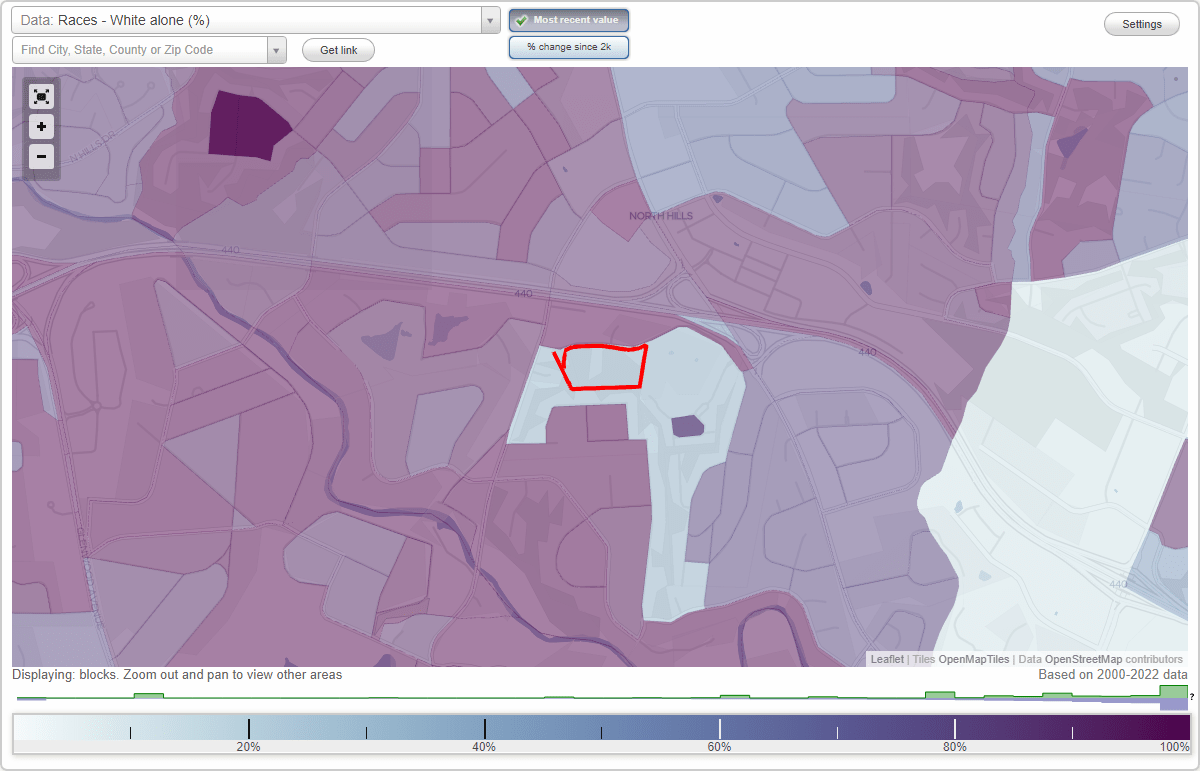This screenshot has width=1200, height=771.
Task: Click the 'Based on 2000-2022 data' text
Action: point(1113,675)
